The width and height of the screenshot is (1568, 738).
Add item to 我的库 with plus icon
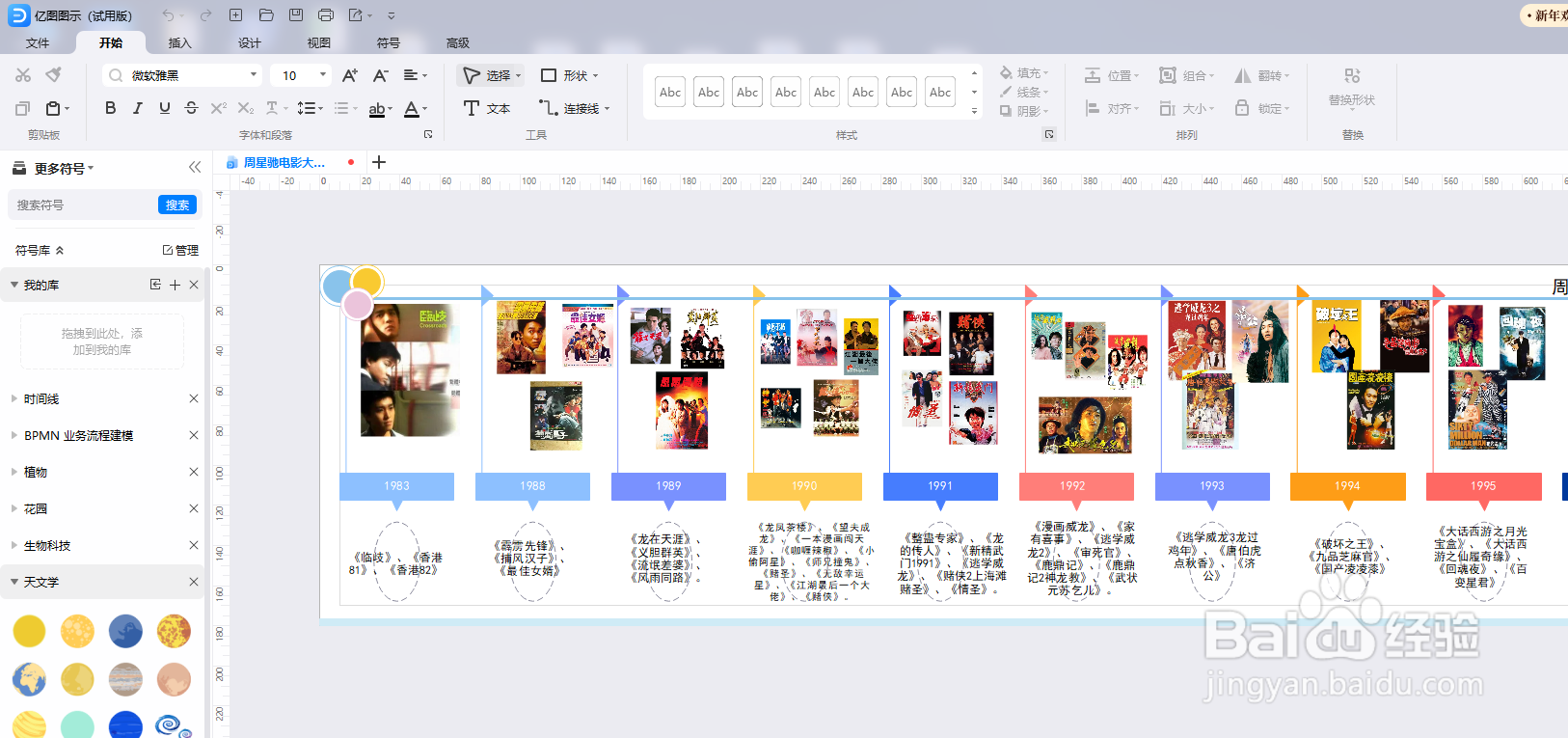click(175, 285)
